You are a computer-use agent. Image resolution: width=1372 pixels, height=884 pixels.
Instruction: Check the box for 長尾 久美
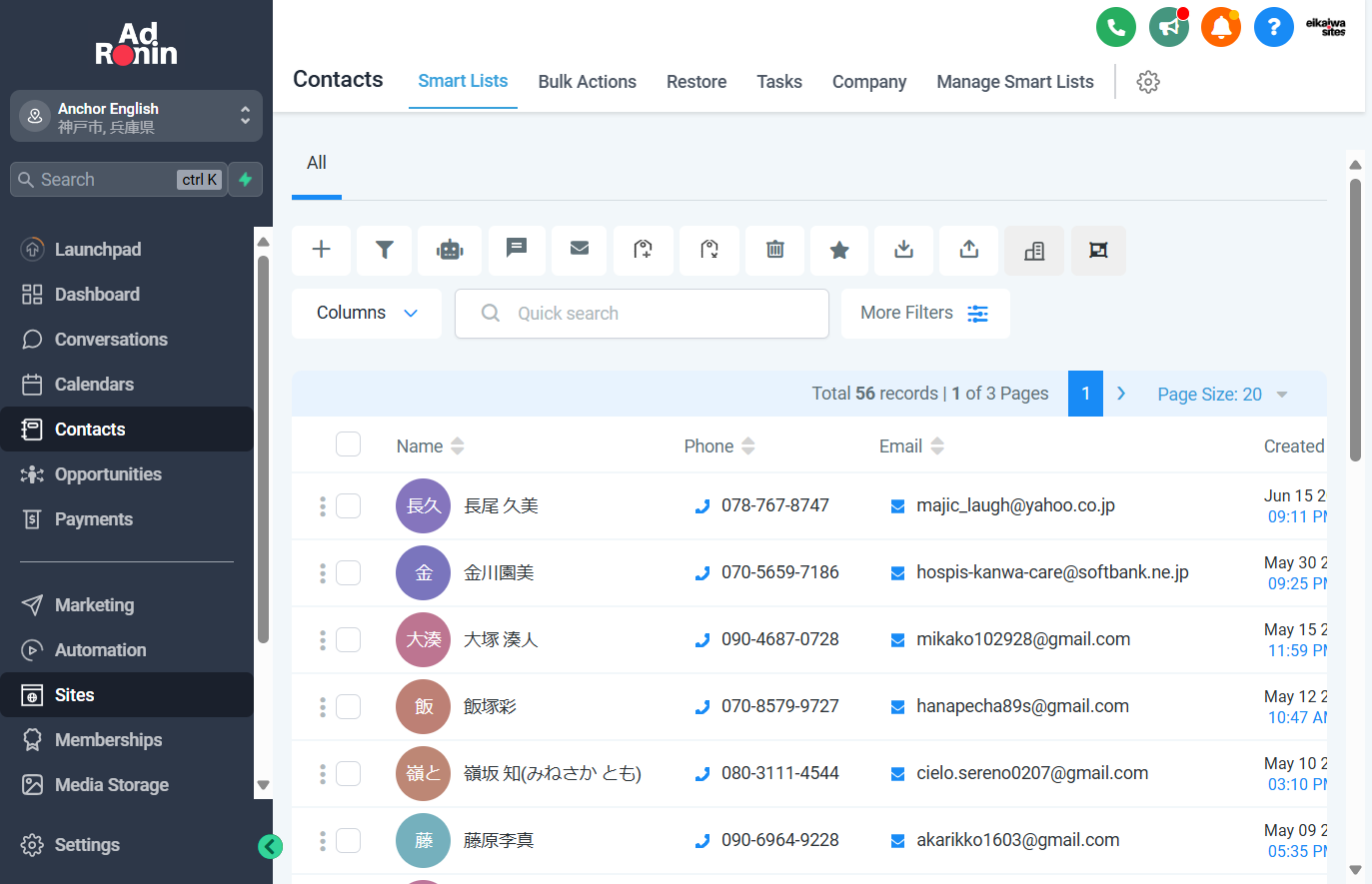(x=348, y=506)
